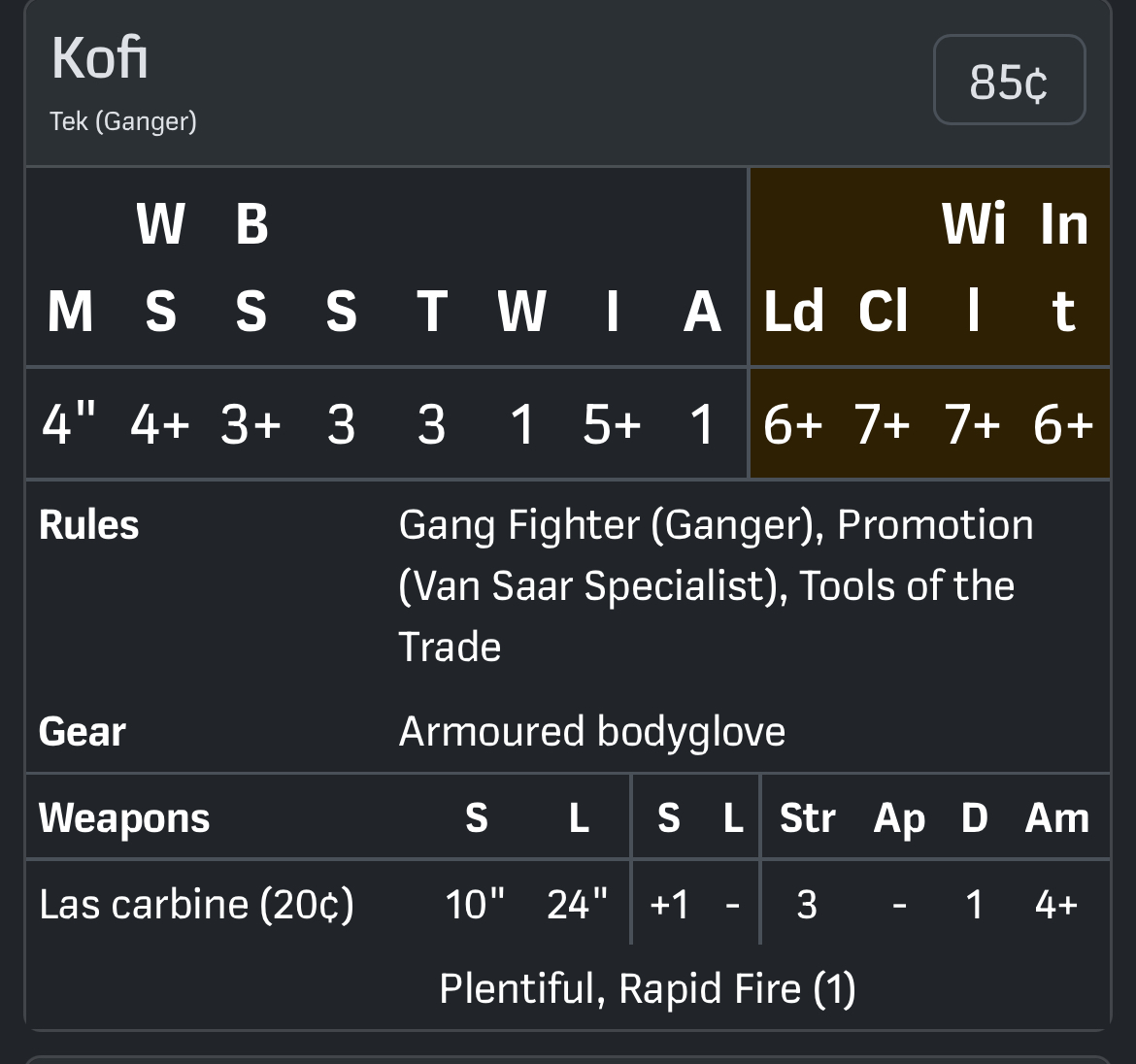Image resolution: width=1136 pixels, height=1064 pixels.
Task: Select the Leadership (Ld) column header
Action: pos(793,312)
